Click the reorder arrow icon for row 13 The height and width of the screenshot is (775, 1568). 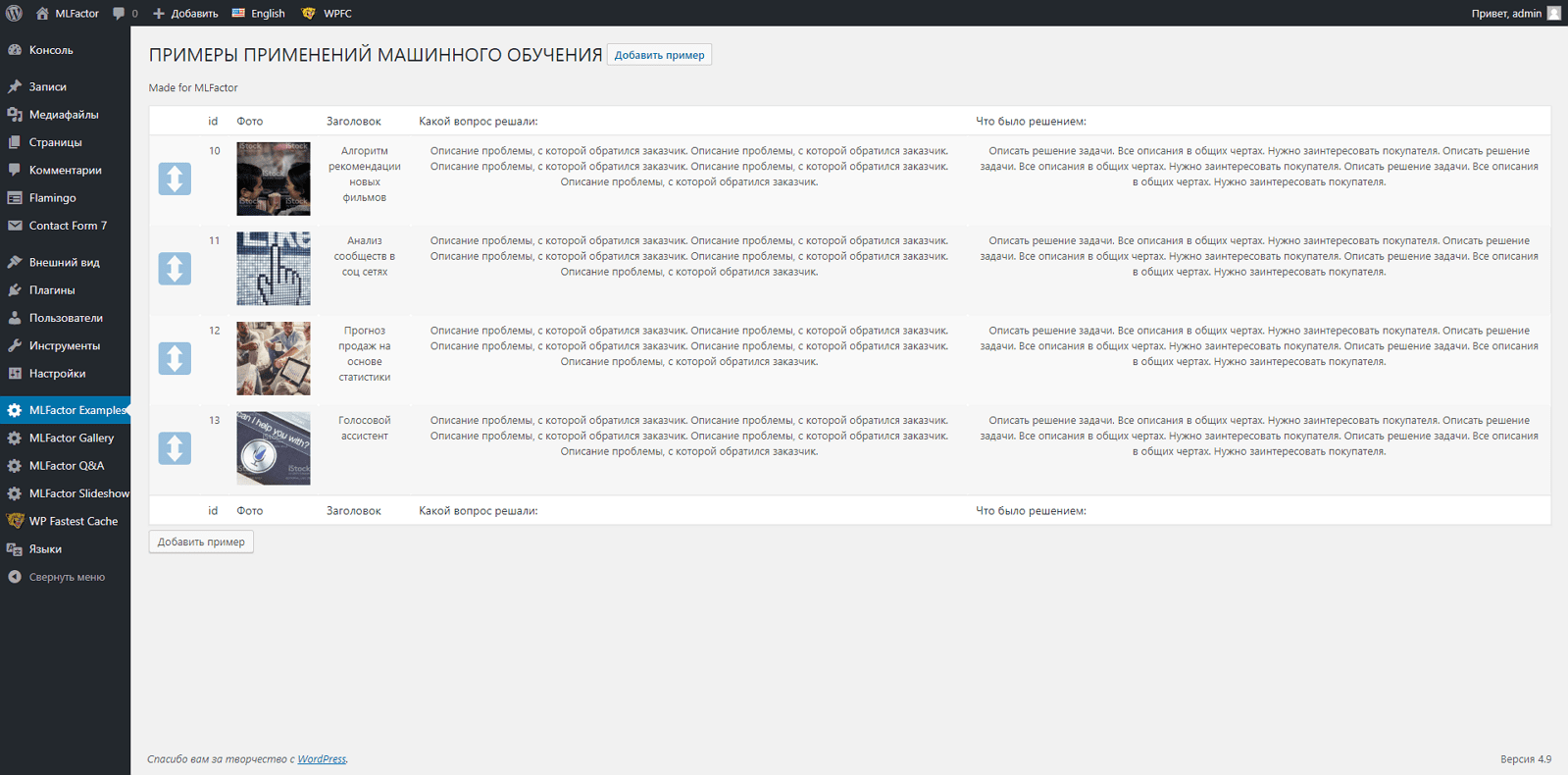(175, 448)
